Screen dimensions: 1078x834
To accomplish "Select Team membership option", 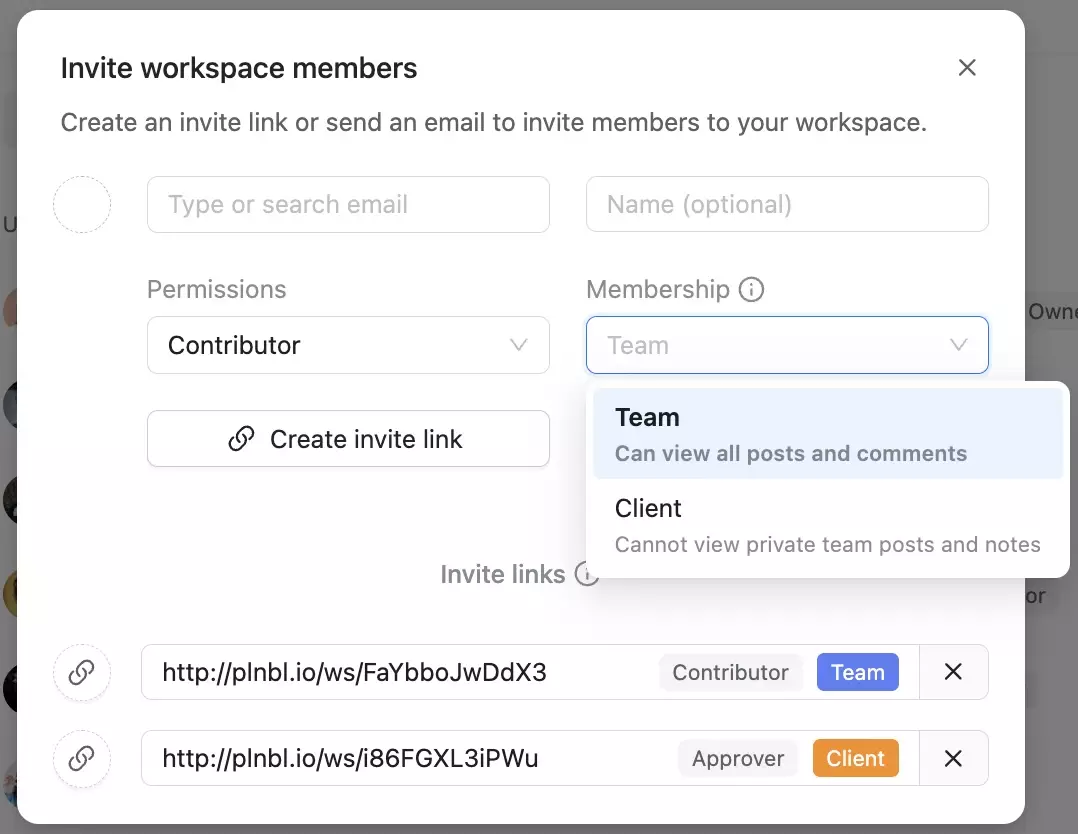I will [828, 434].
